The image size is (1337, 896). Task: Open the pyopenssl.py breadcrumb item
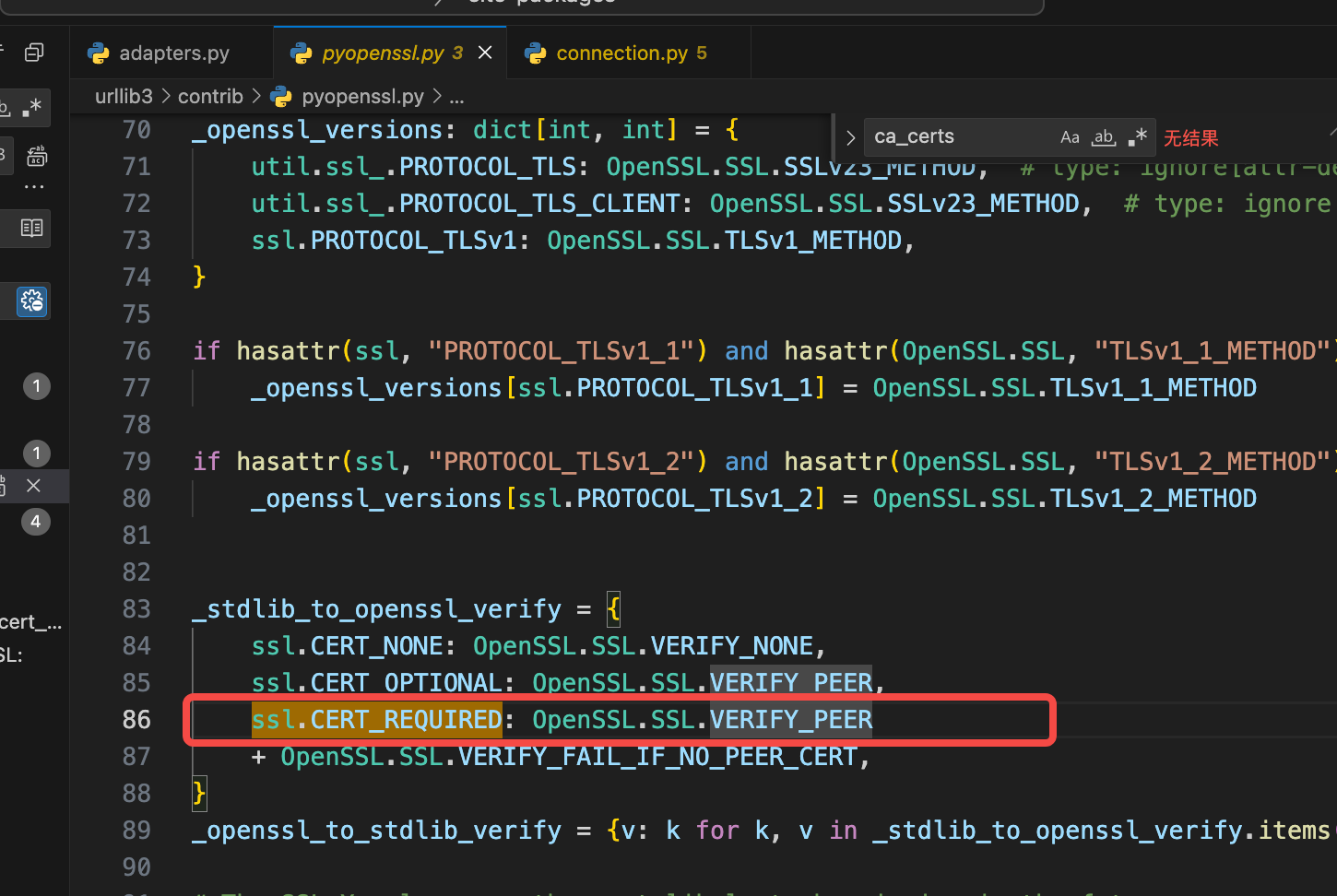(348, 96)
